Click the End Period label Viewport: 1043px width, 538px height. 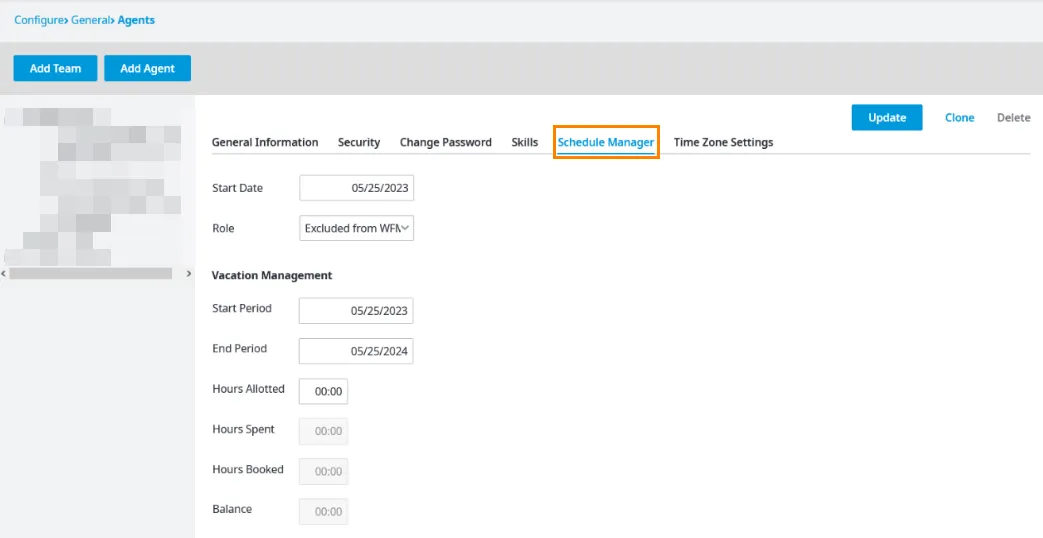tap(239, 348)
